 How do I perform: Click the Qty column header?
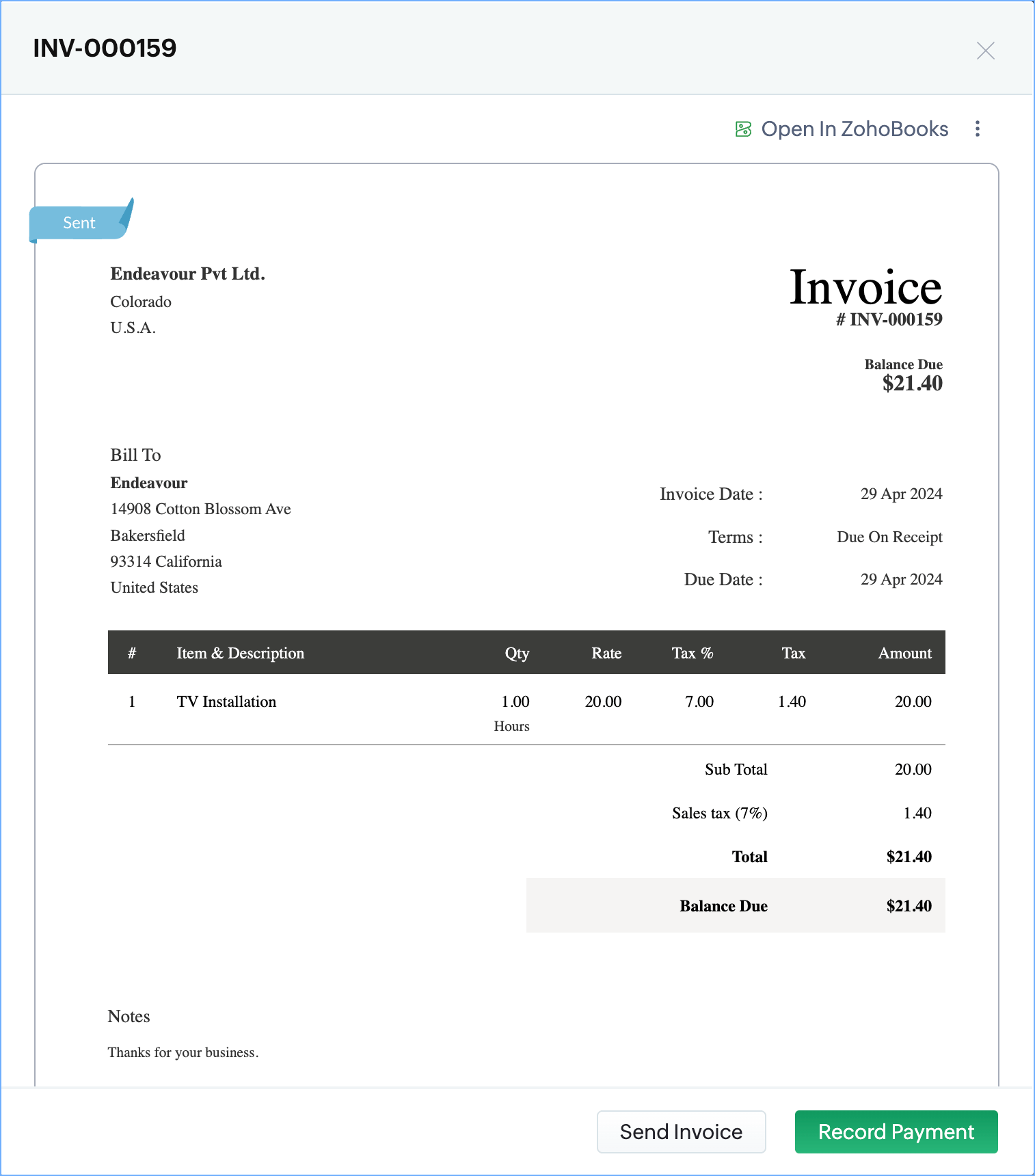tap(517, 653)
